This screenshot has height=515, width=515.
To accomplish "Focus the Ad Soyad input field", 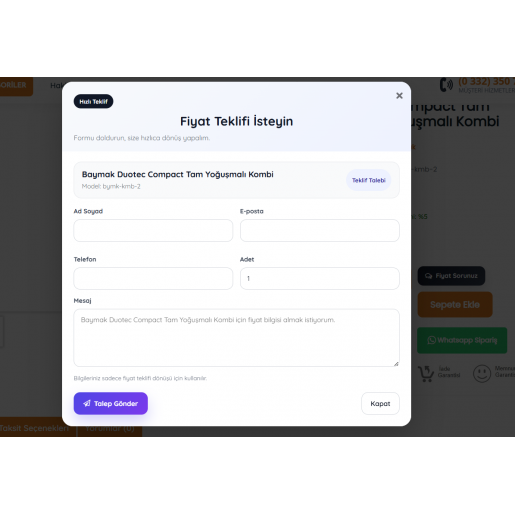I will pos(153,230).
